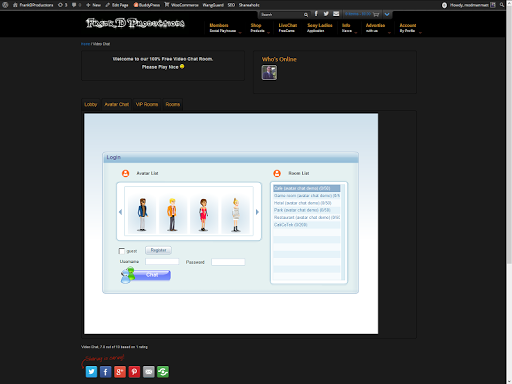Screen dimensions: 512x384
Task: Focus the Username input field
Action: coord(162,262)
